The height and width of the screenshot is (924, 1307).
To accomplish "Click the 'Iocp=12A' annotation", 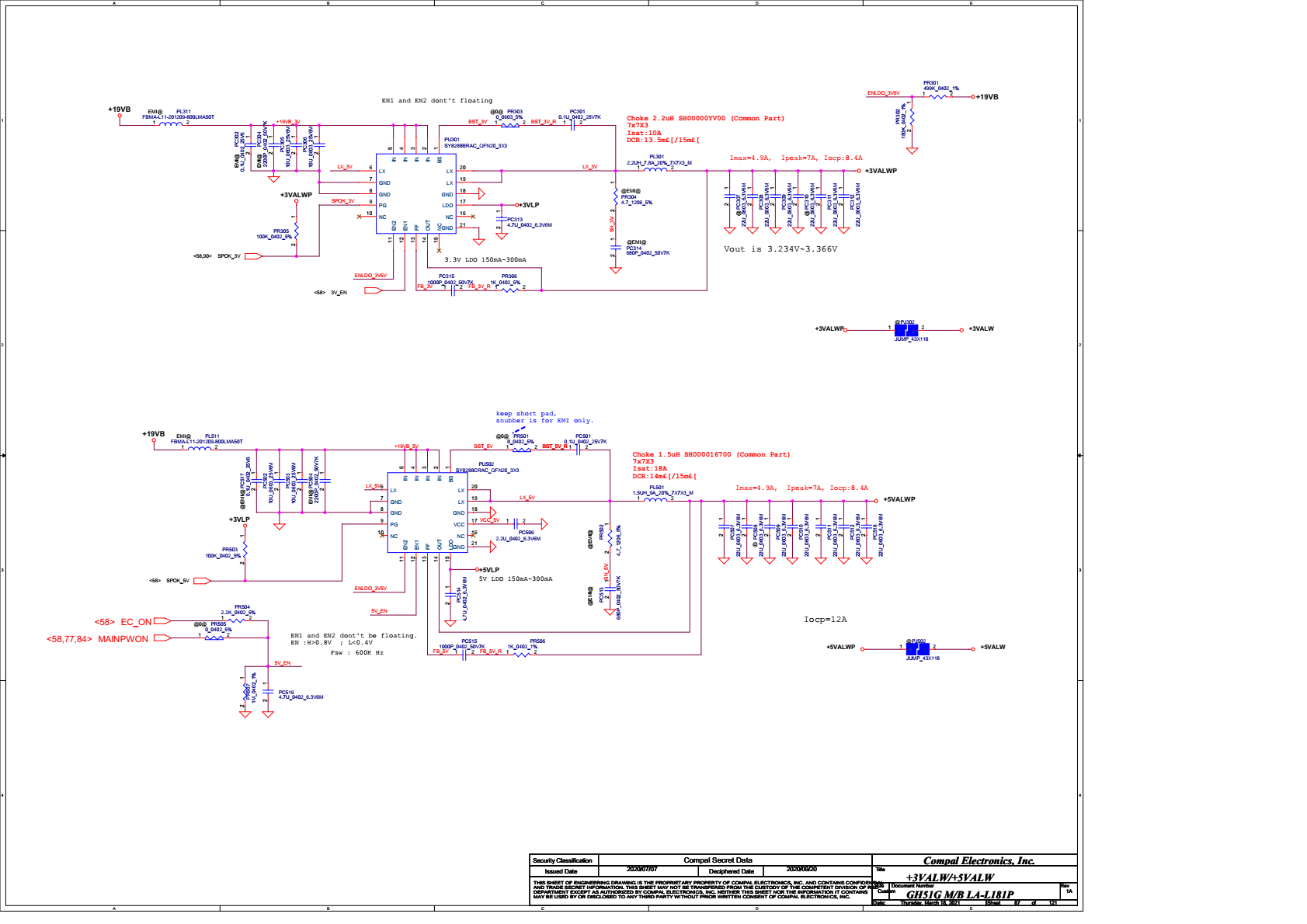I will [825, 620].
